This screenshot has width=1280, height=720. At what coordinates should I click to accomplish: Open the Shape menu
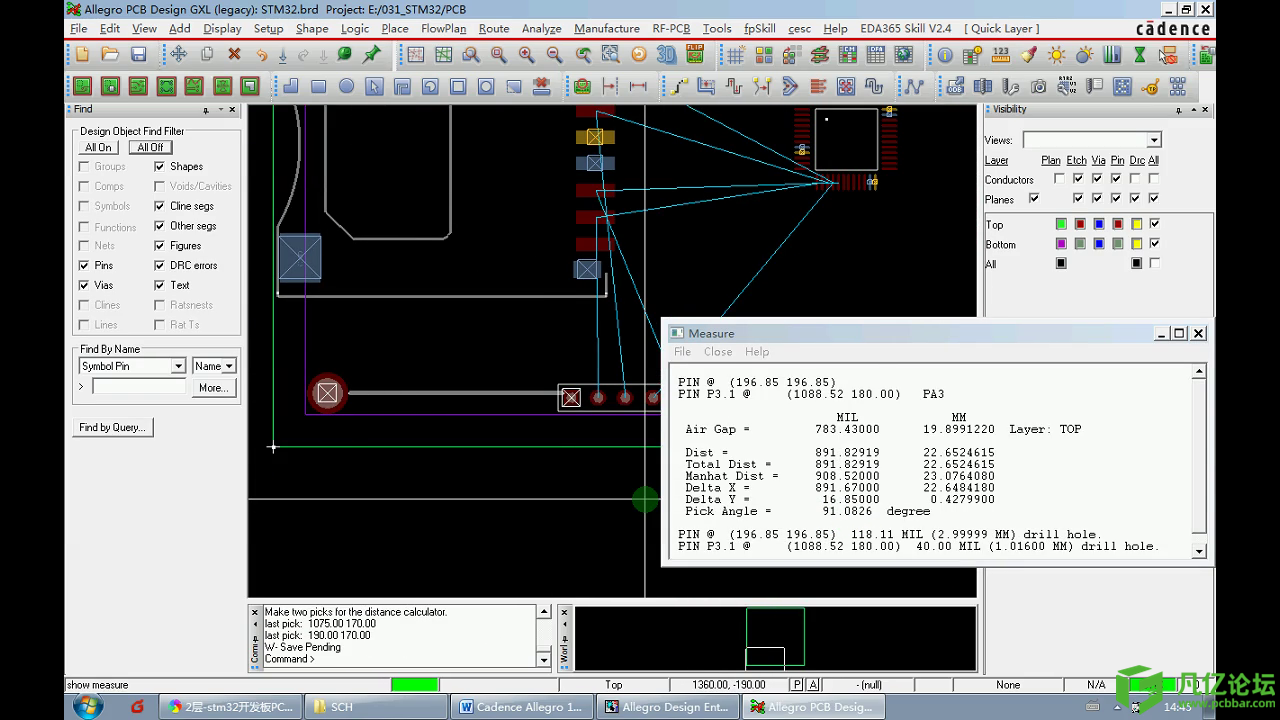[x=312, y=28]
